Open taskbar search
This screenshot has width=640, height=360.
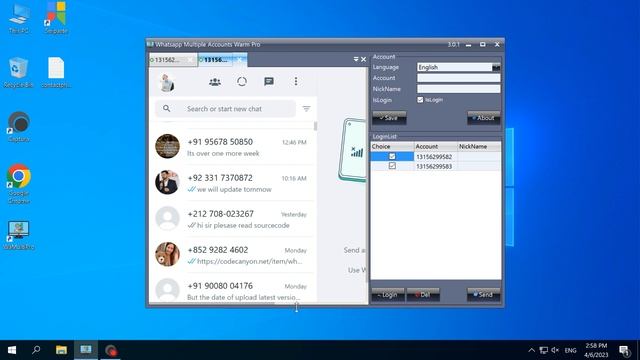point(36,350)
